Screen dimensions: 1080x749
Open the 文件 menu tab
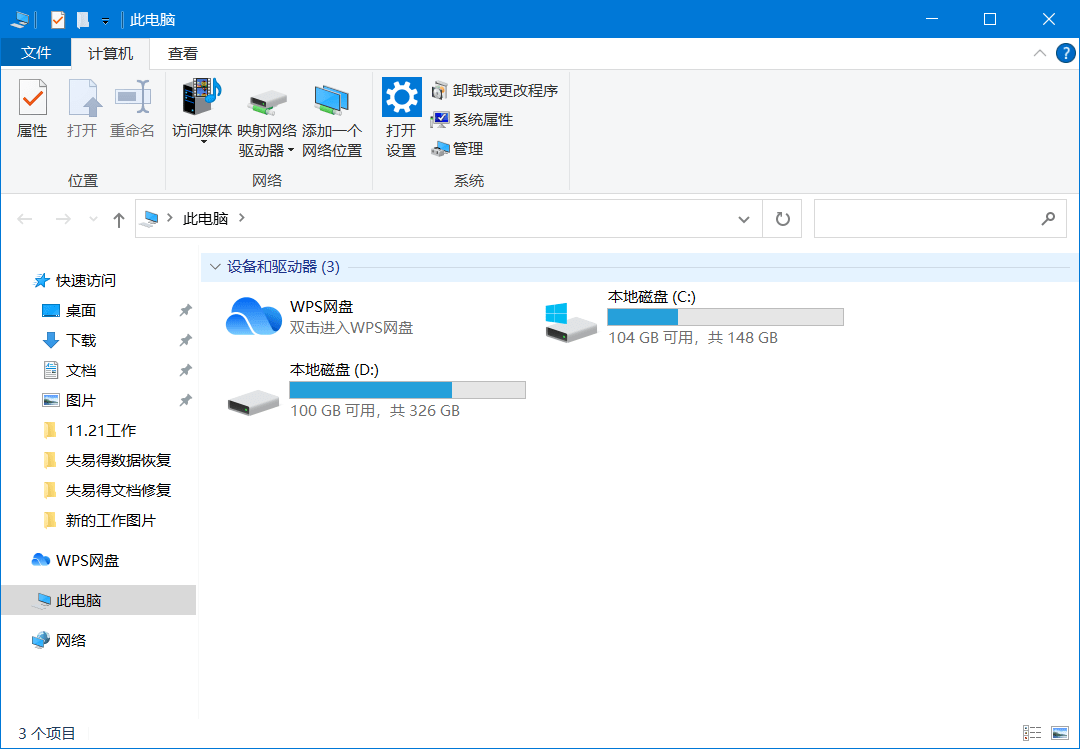36,53
